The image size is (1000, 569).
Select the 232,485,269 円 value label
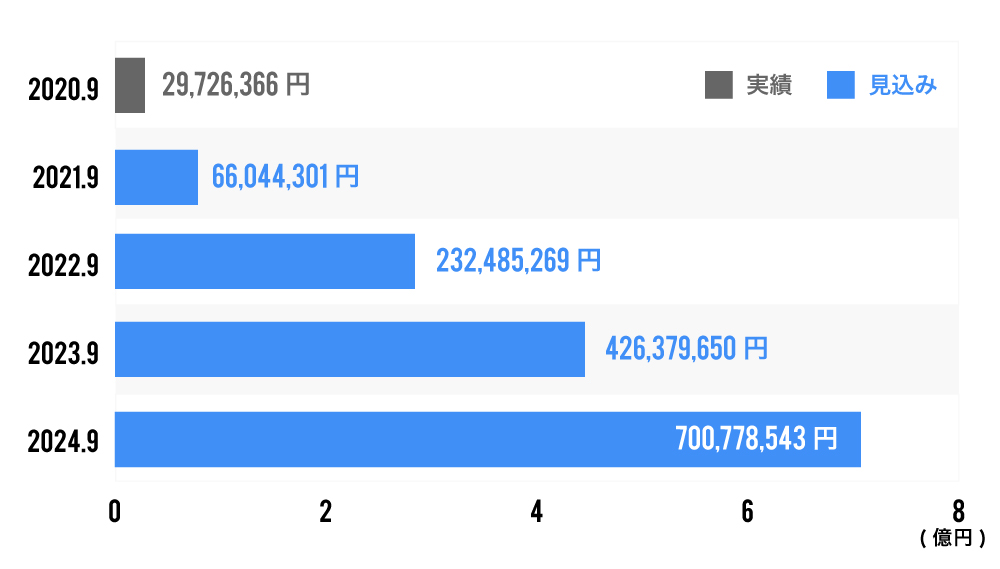tap(518, 261)
